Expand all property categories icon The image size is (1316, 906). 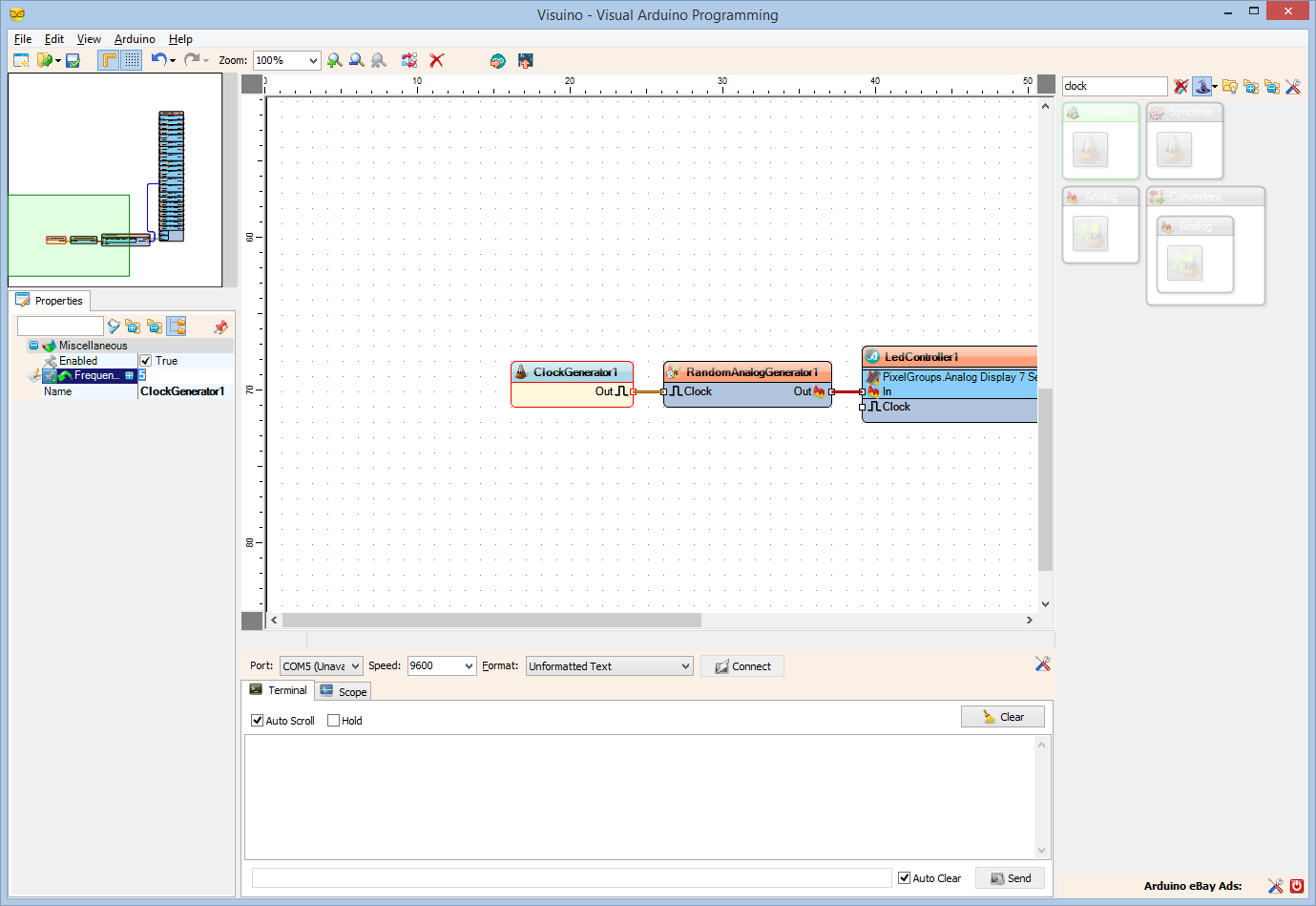[x=133, y=327]
